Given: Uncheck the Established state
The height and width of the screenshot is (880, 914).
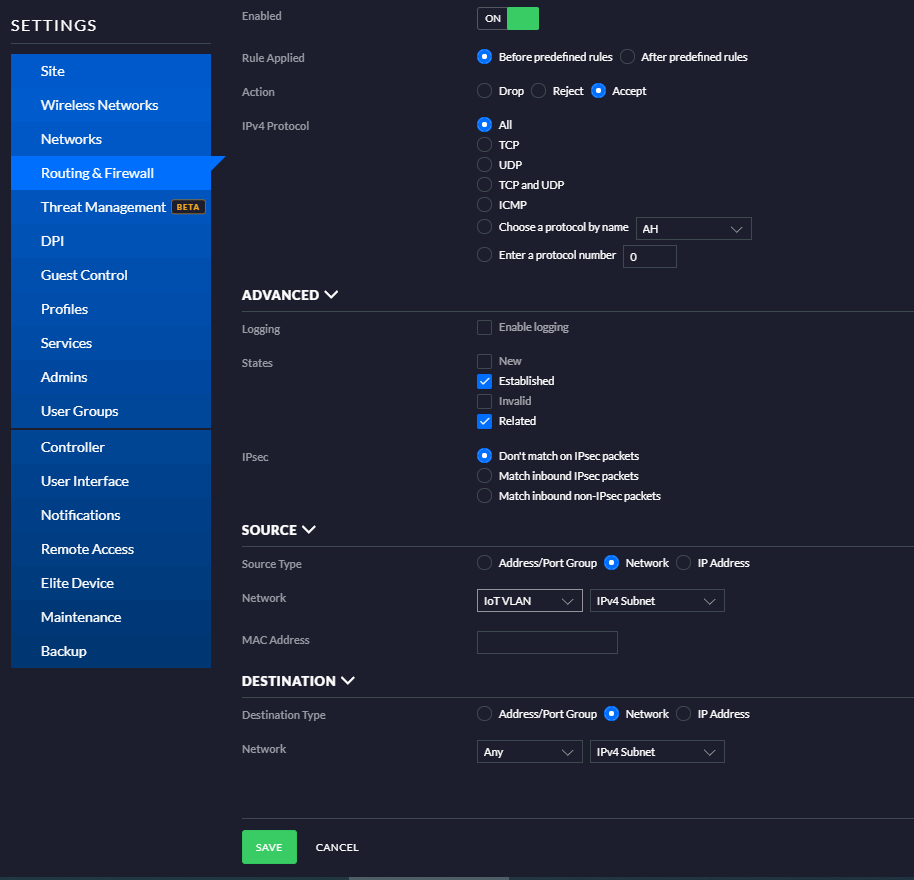Looking at the screenshot, I should click(x=484, y=381).
